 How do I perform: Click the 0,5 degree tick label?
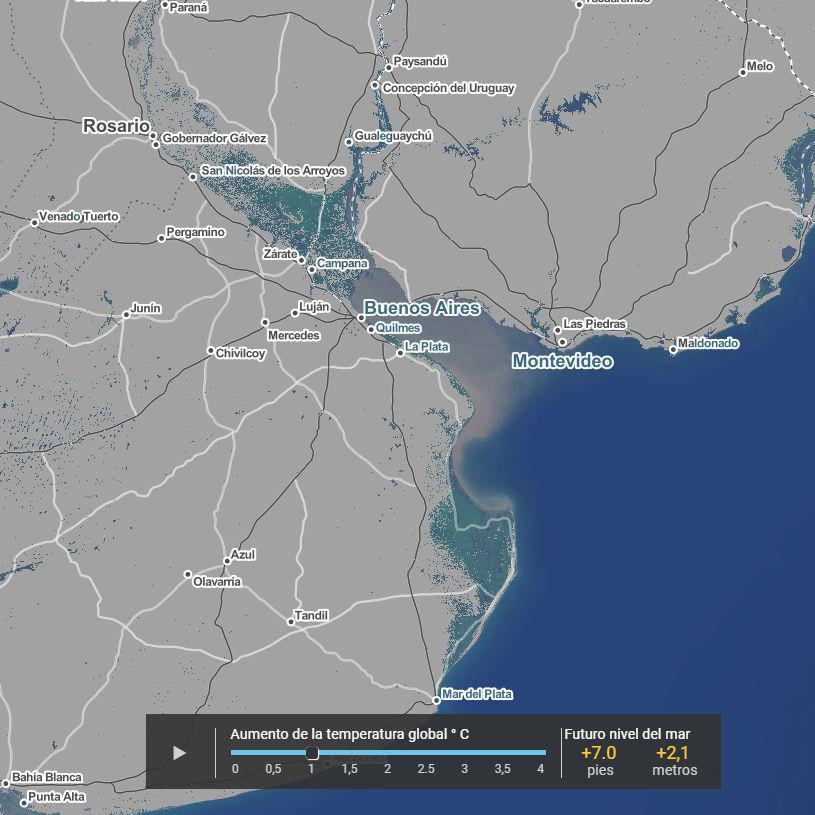[x=273, y=768]
